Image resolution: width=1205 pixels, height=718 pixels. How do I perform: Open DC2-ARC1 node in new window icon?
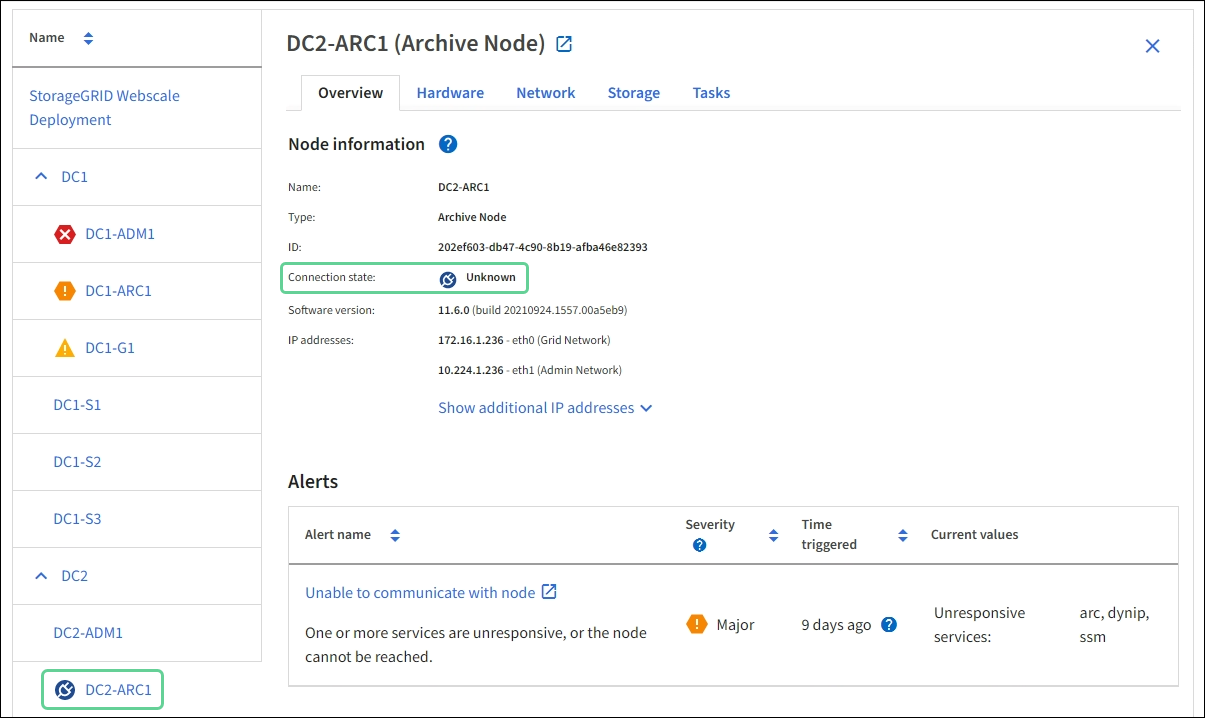click(564, 44)
